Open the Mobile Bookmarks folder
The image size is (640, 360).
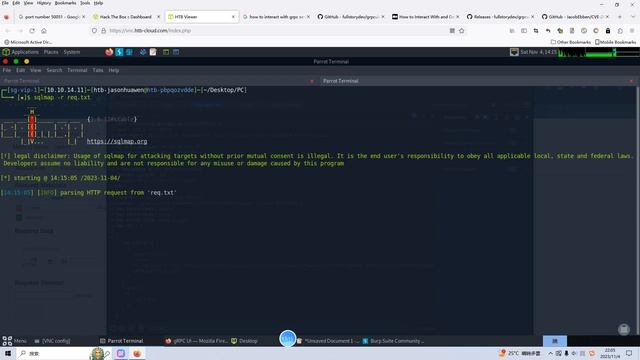pyautogui.click(x=616, y=42)
